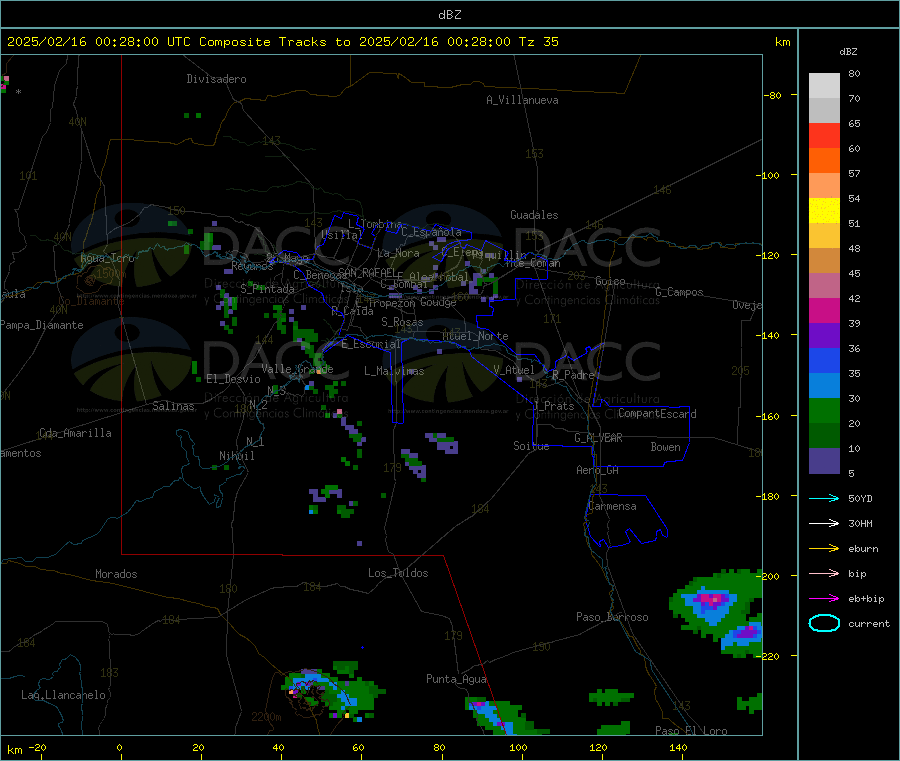Click the 'Guadales' map label
Screen dimensions: 900x761
(534, 215)
